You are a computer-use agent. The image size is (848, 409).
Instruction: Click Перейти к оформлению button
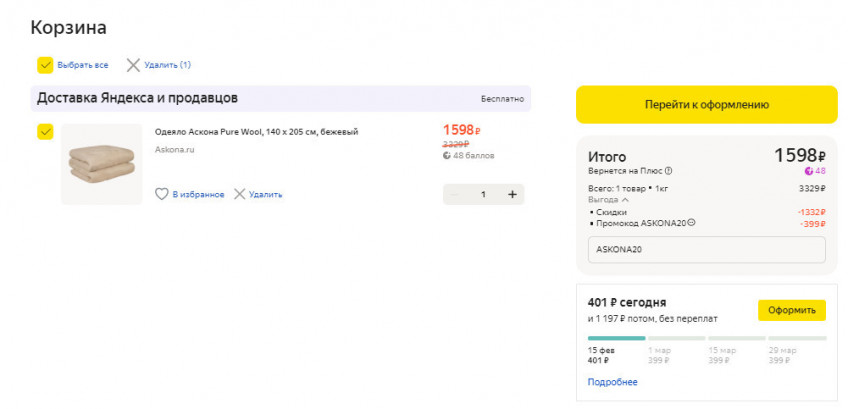(706, 104)
